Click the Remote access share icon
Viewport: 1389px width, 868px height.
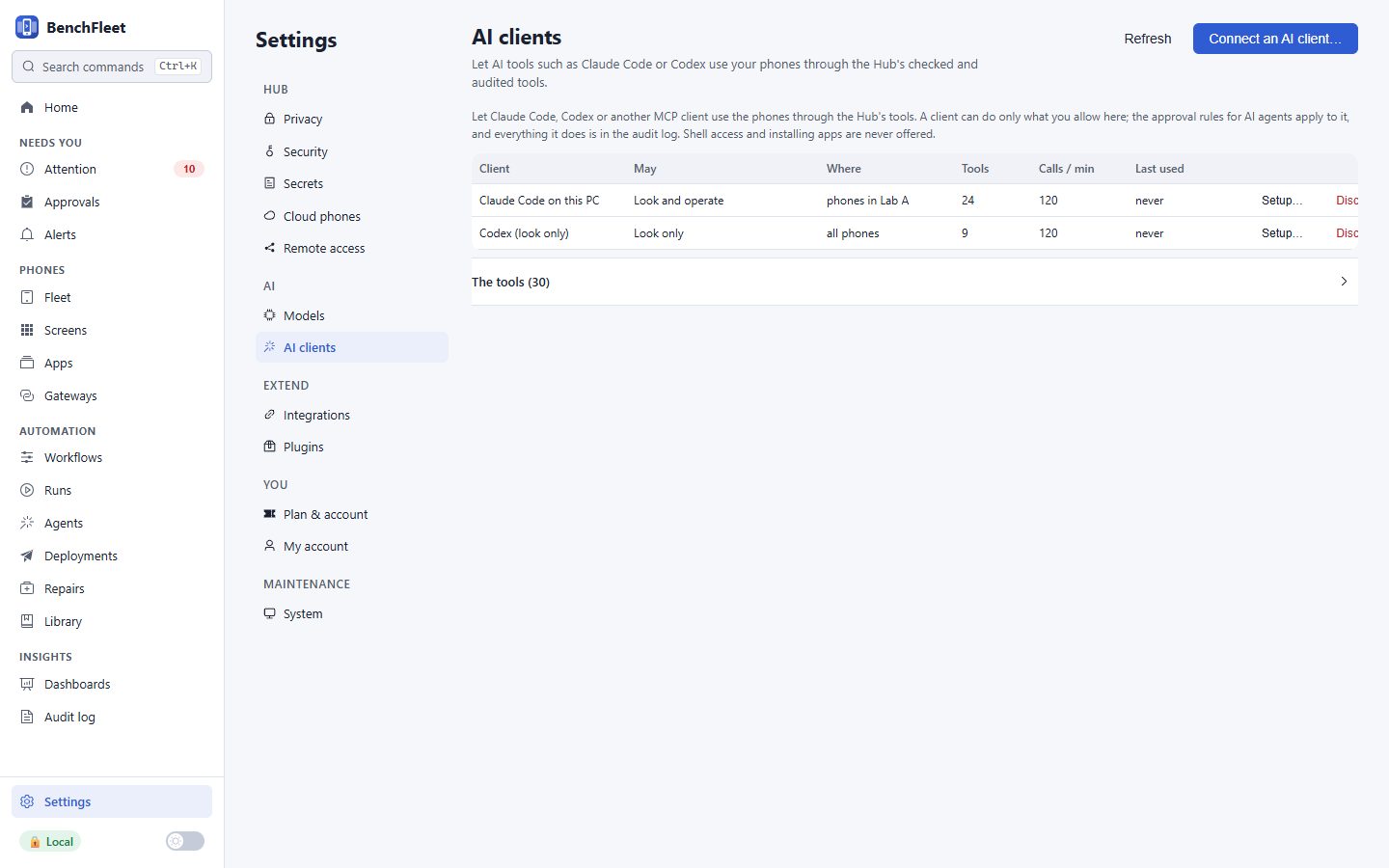269,248
